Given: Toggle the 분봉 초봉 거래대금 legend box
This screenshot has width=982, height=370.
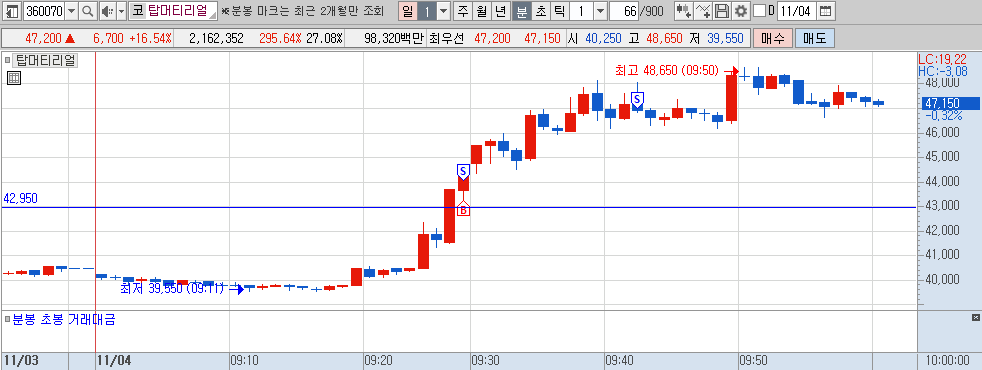Looking at the screenshot, I should (x=8, y=320).
